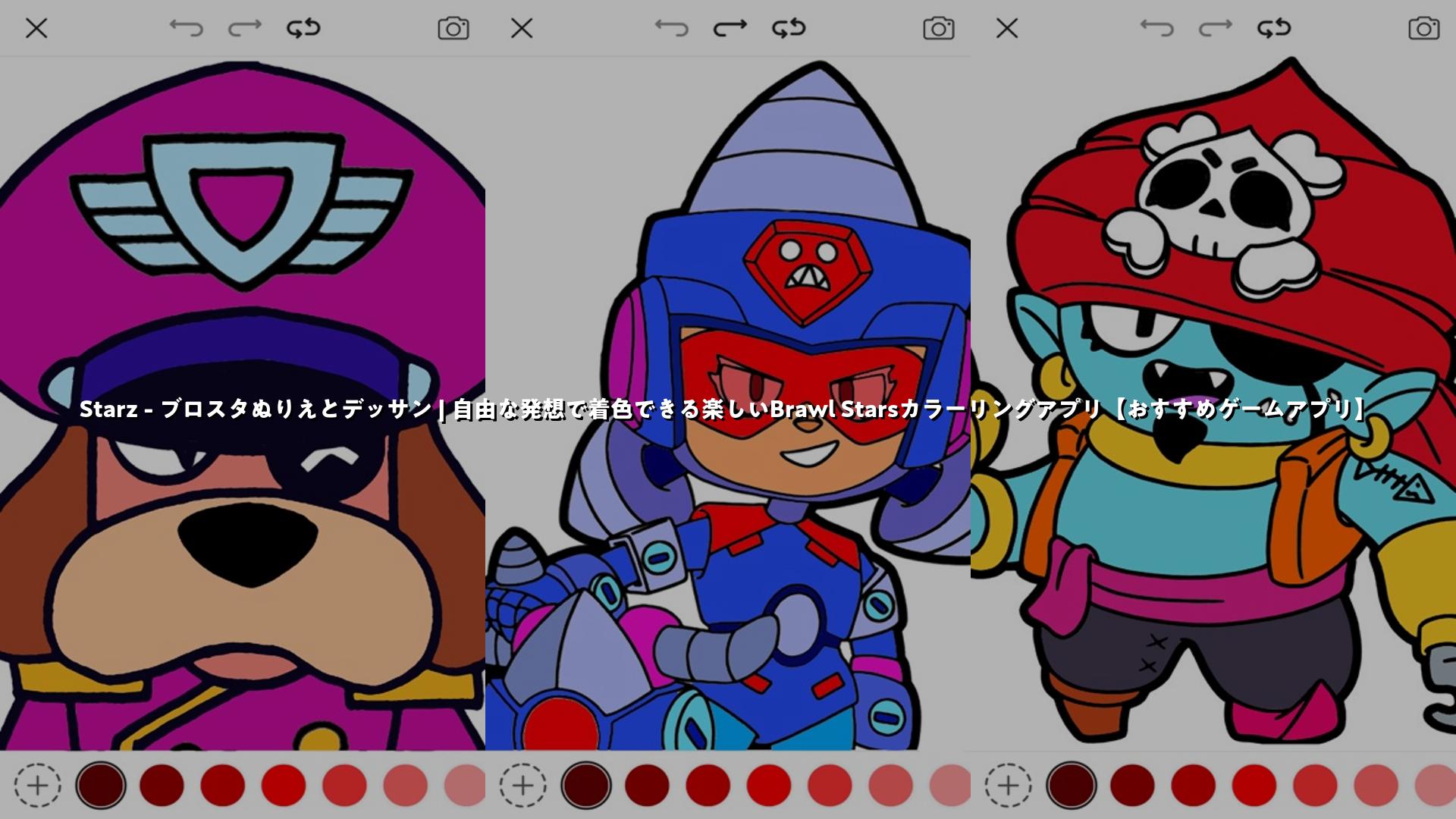Close the left panel with dog drawing
The width and height of the screenshot is (1456, 819).
coord(36,29)
